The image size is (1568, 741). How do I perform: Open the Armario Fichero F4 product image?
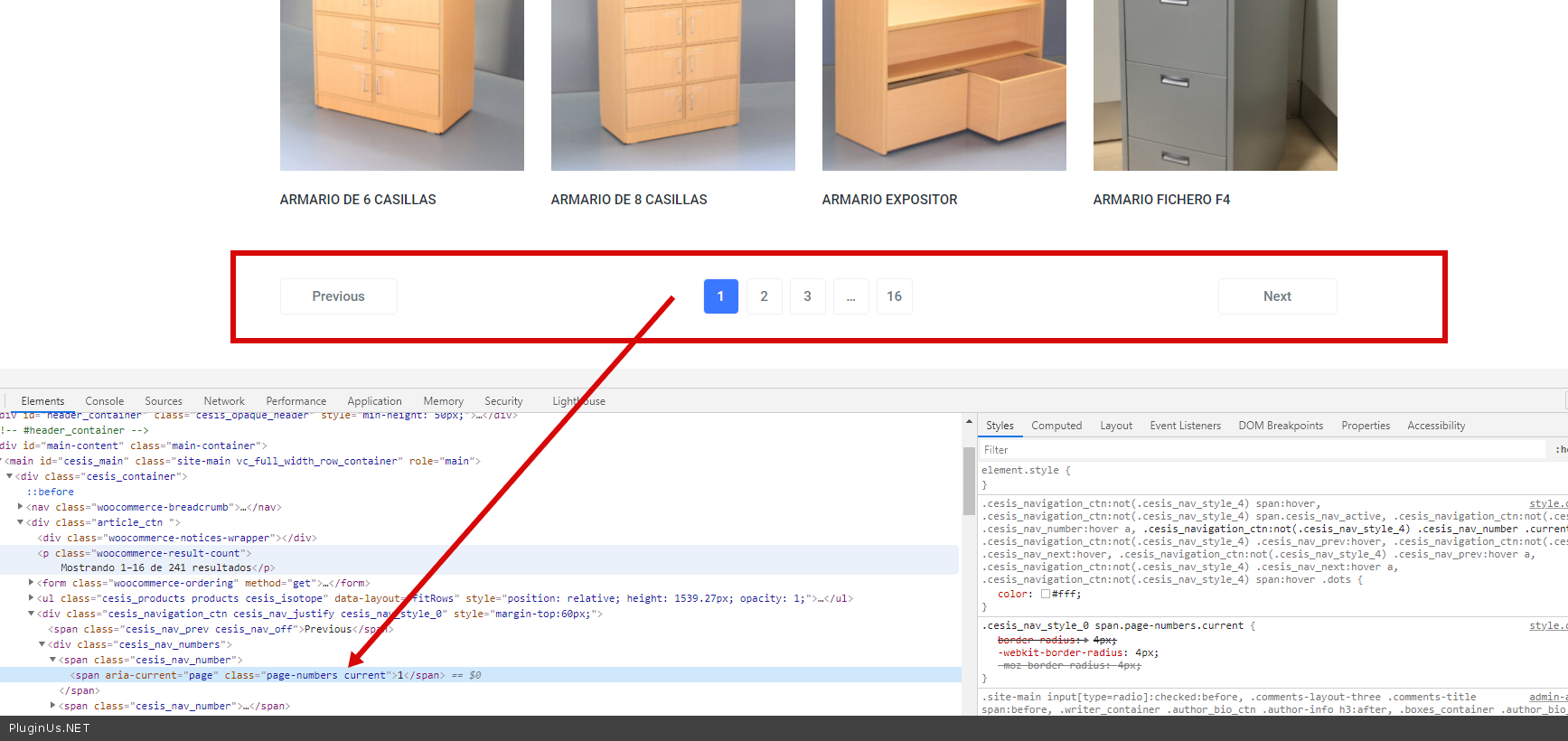point(1215,85)
